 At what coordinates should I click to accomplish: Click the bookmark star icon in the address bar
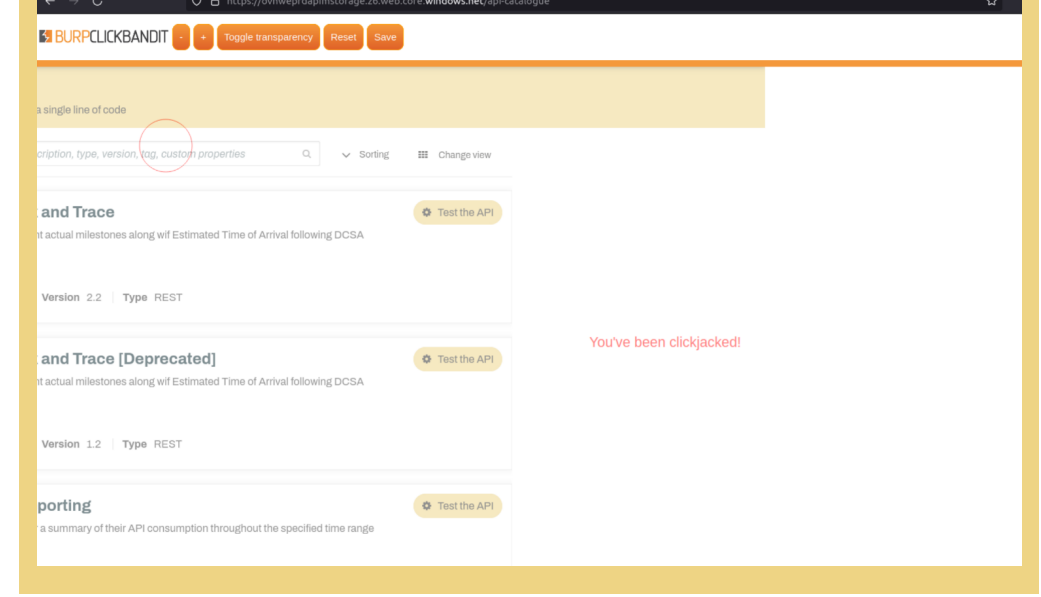click(991, 4)
